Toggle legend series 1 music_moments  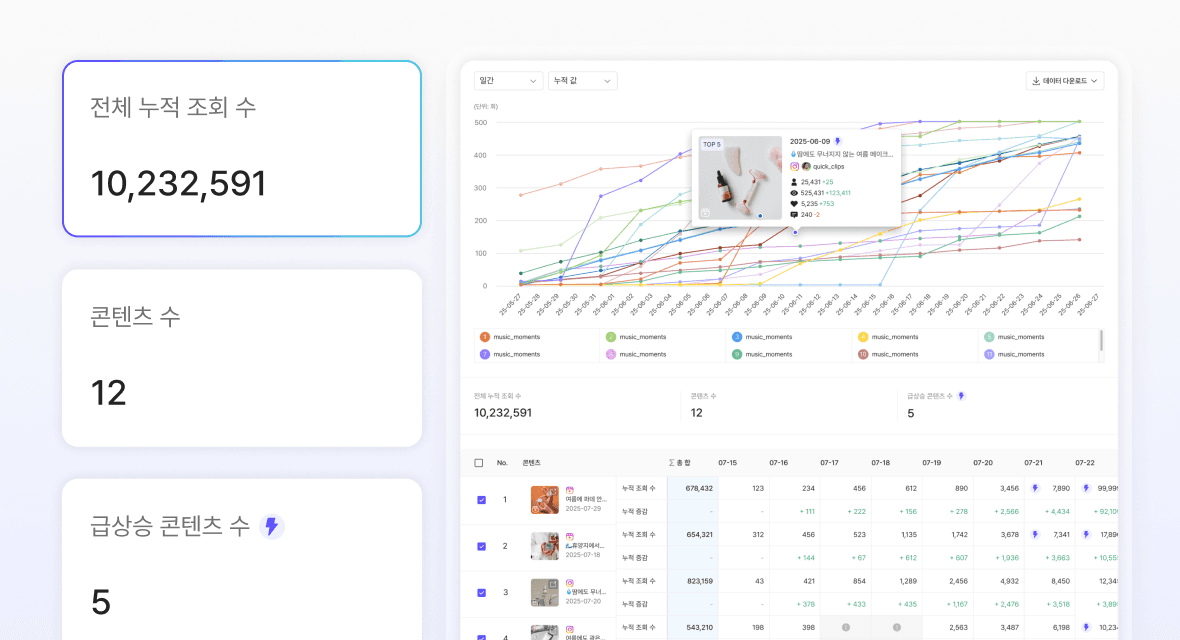click(510, 337)
